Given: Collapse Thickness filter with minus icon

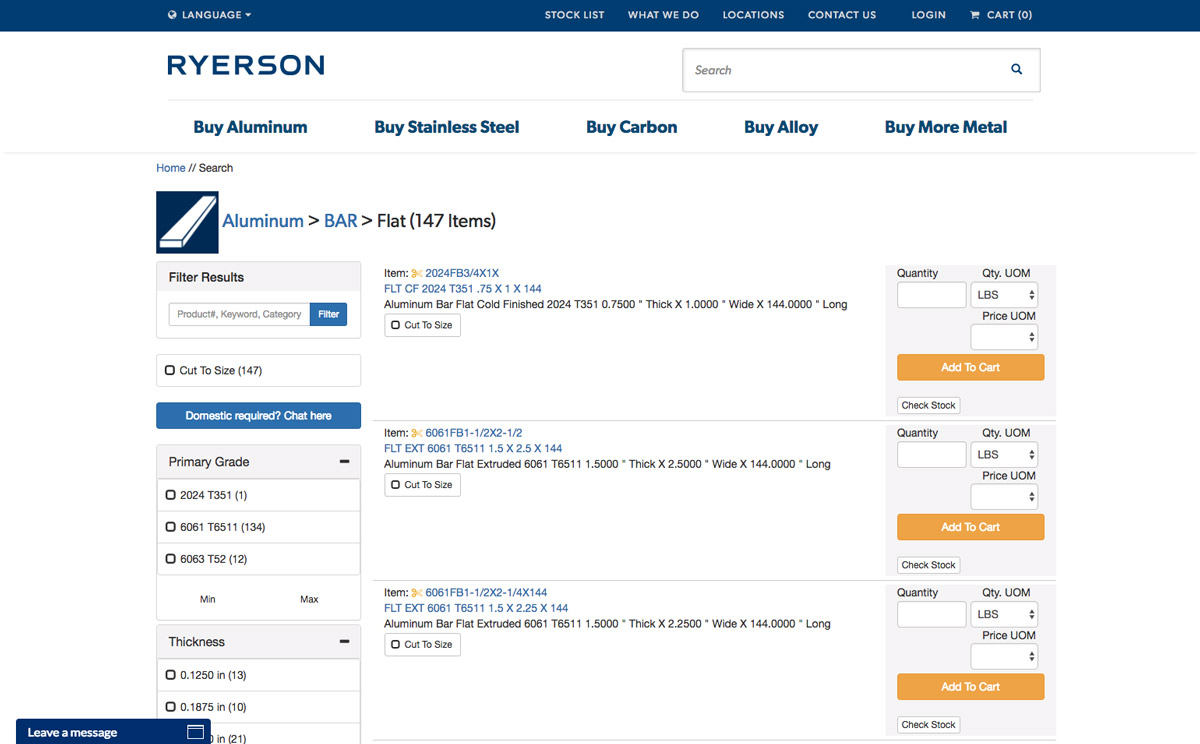Looking at the screenshot, I should pos(344,642).
